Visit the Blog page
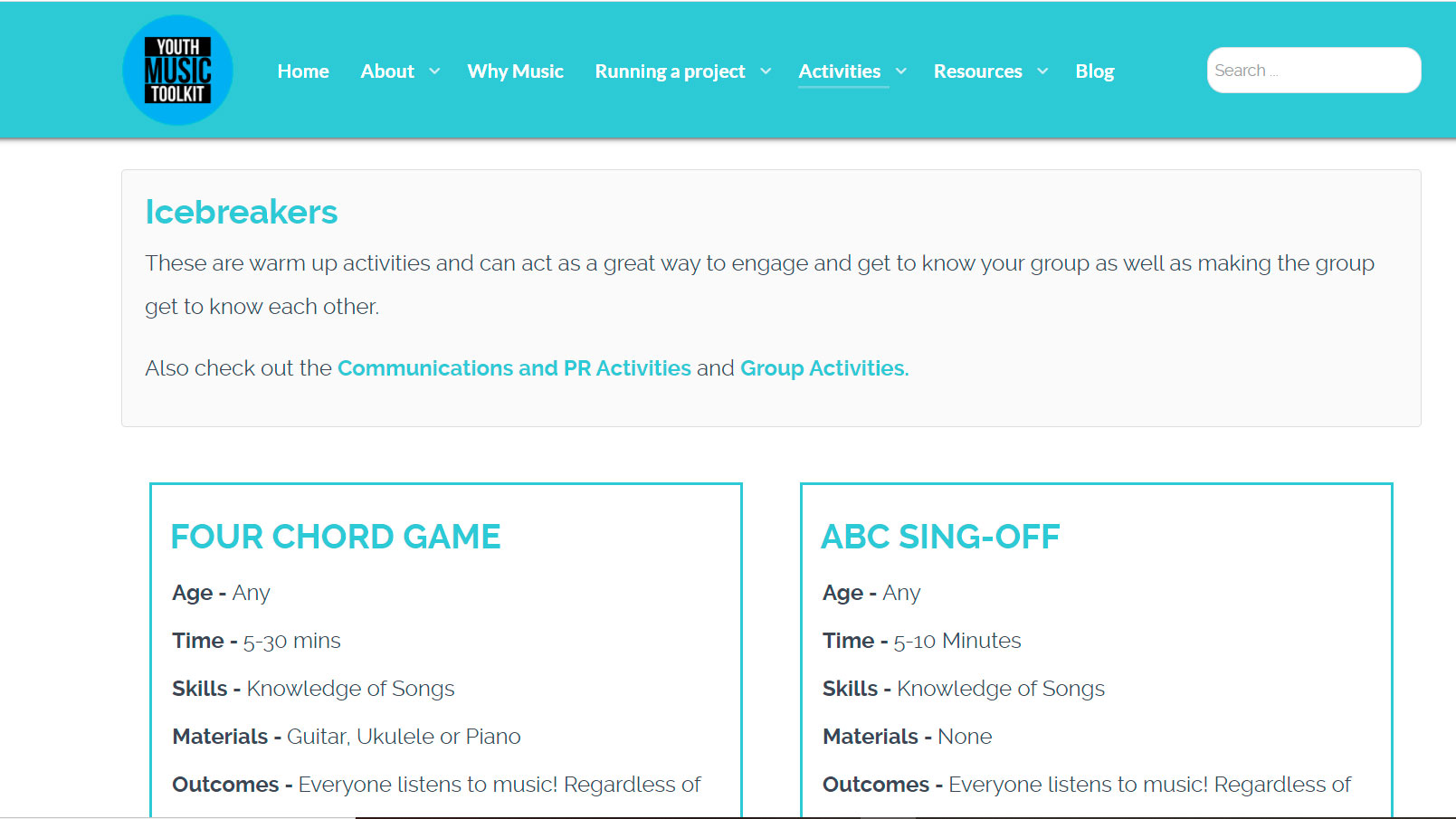Viewport: 1456px width, 819px height. click(x=1094, y=71)
